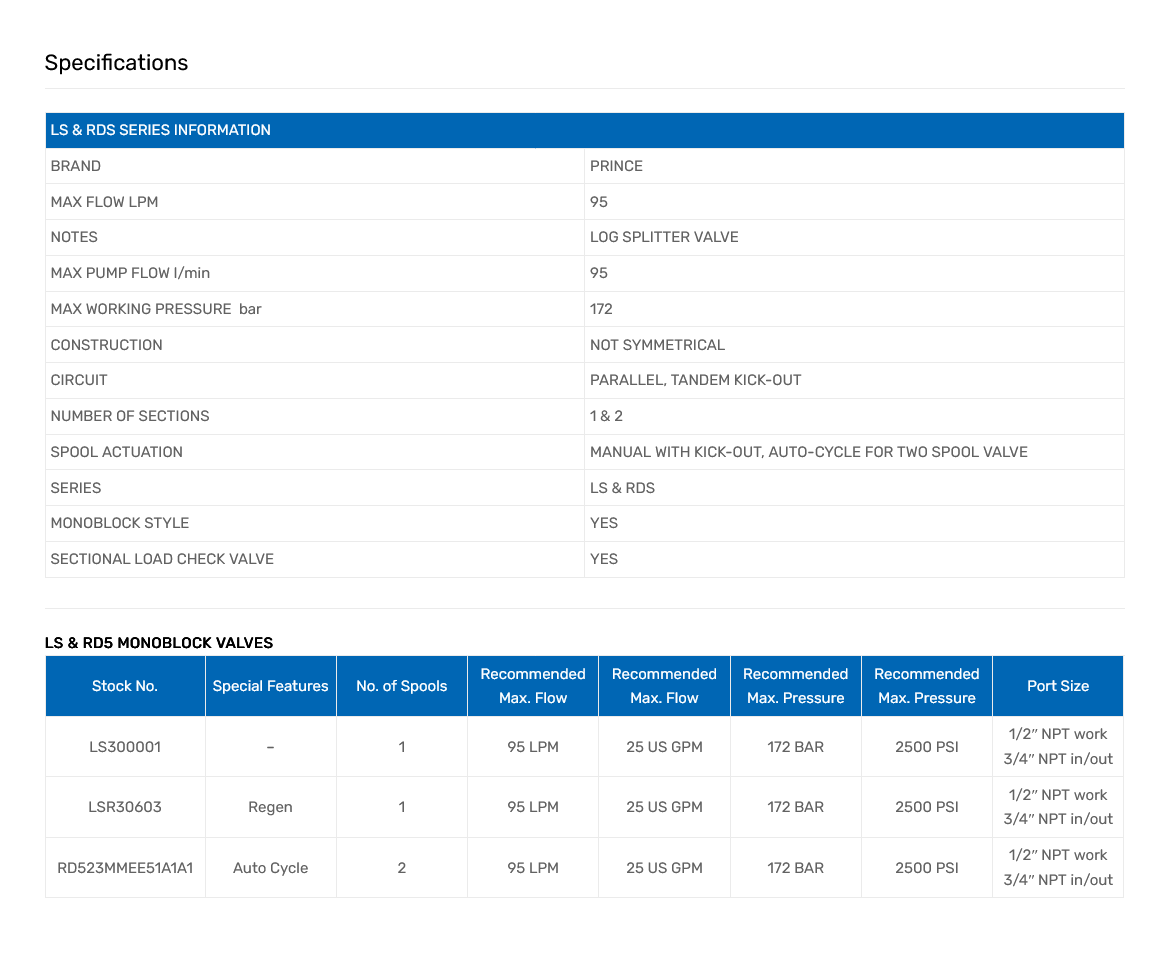Click the Special Features column header
Image resolution: width=1170 pixels, height=973 pixels.
[270, 686]
